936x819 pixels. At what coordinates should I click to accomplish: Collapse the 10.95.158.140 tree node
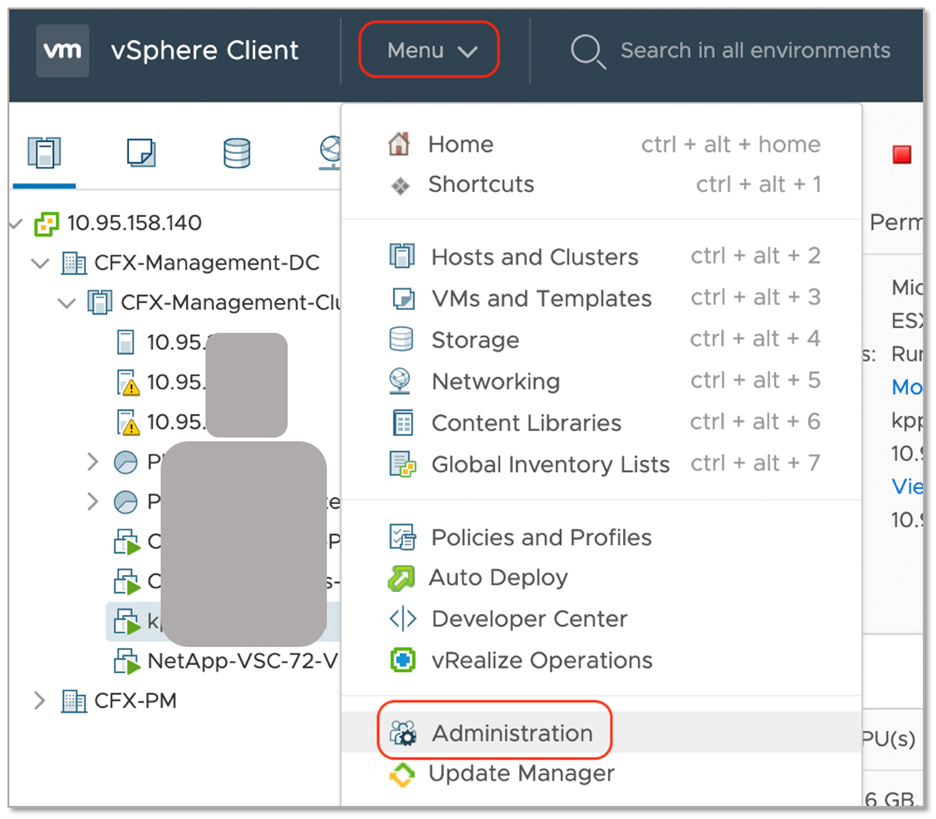[x=14, y=222]
